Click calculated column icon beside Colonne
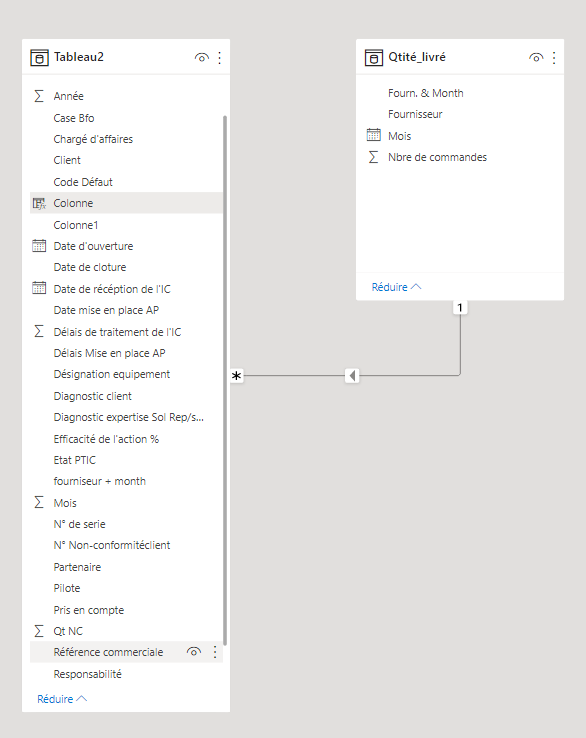This screenshot has width=586, height=738. 39,203
